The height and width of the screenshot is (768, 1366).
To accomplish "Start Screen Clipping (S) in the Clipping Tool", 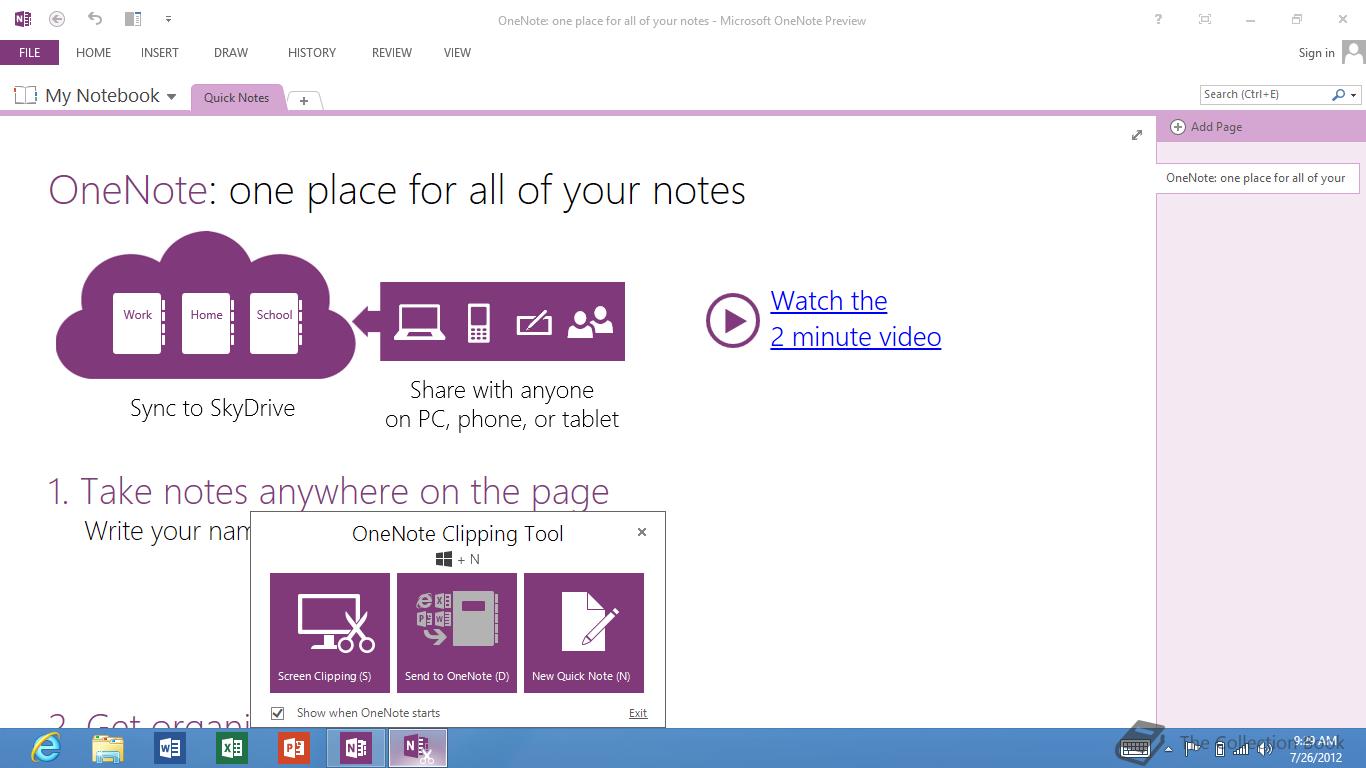I will point(330,633).
